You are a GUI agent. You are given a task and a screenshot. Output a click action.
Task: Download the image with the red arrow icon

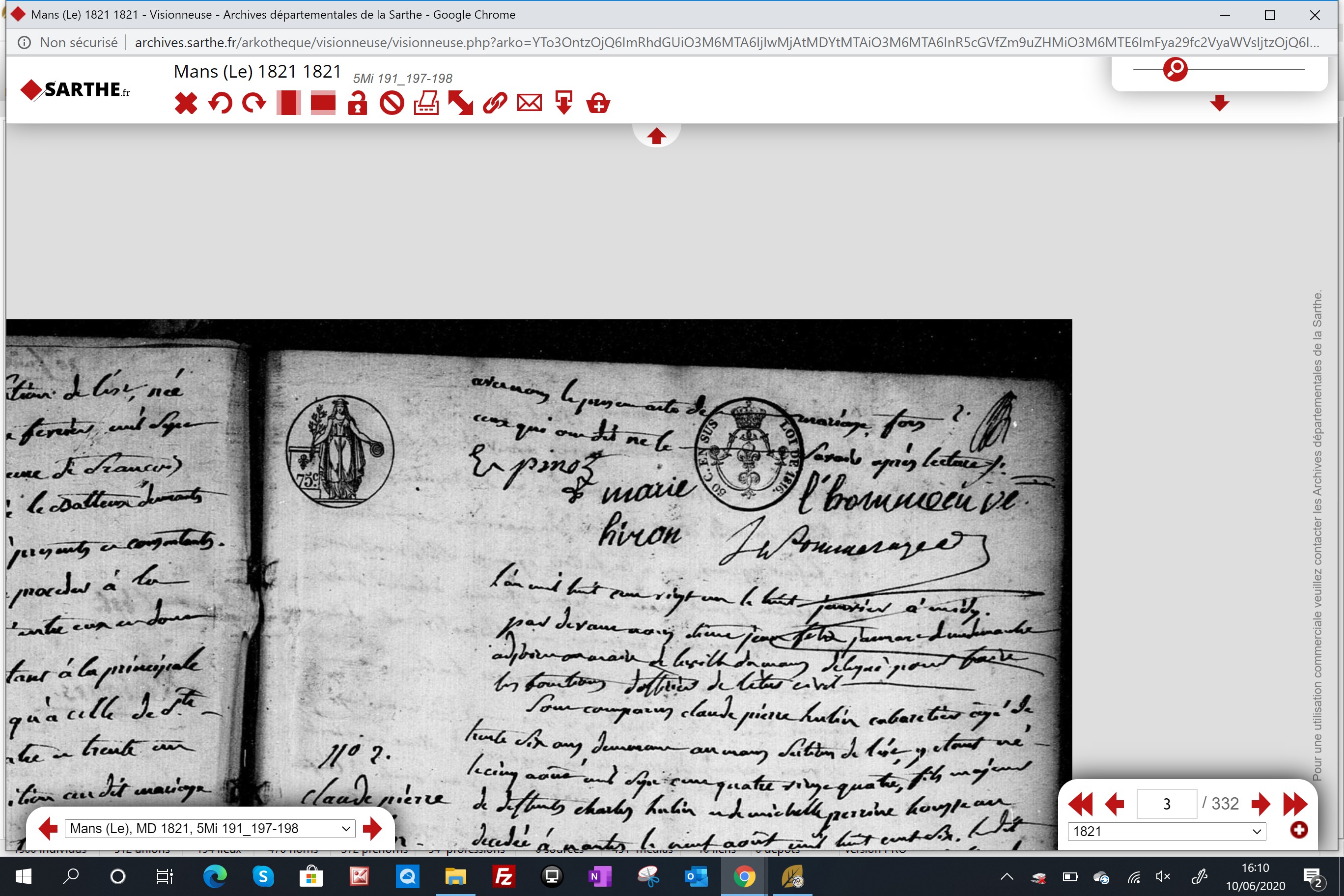(564, 104)
